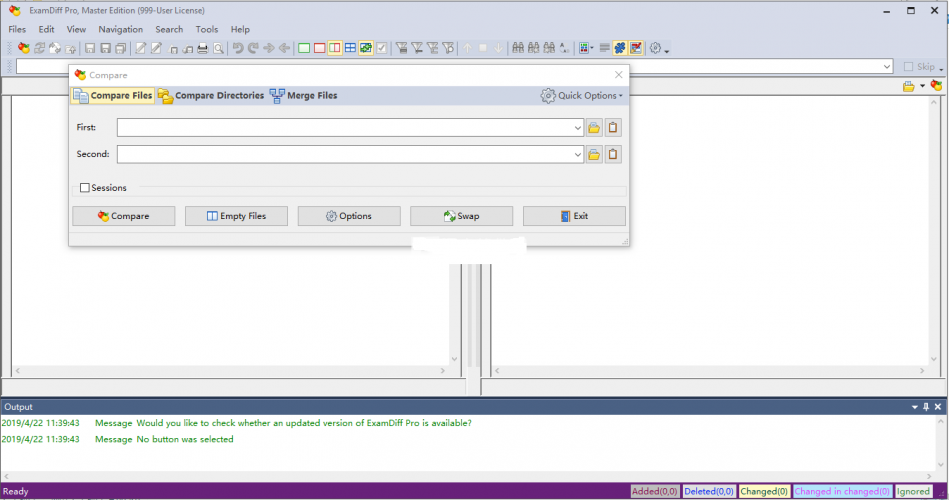Browse for the First file with folder icon
The image size is (949, 500).
click(x=594, y=128)
